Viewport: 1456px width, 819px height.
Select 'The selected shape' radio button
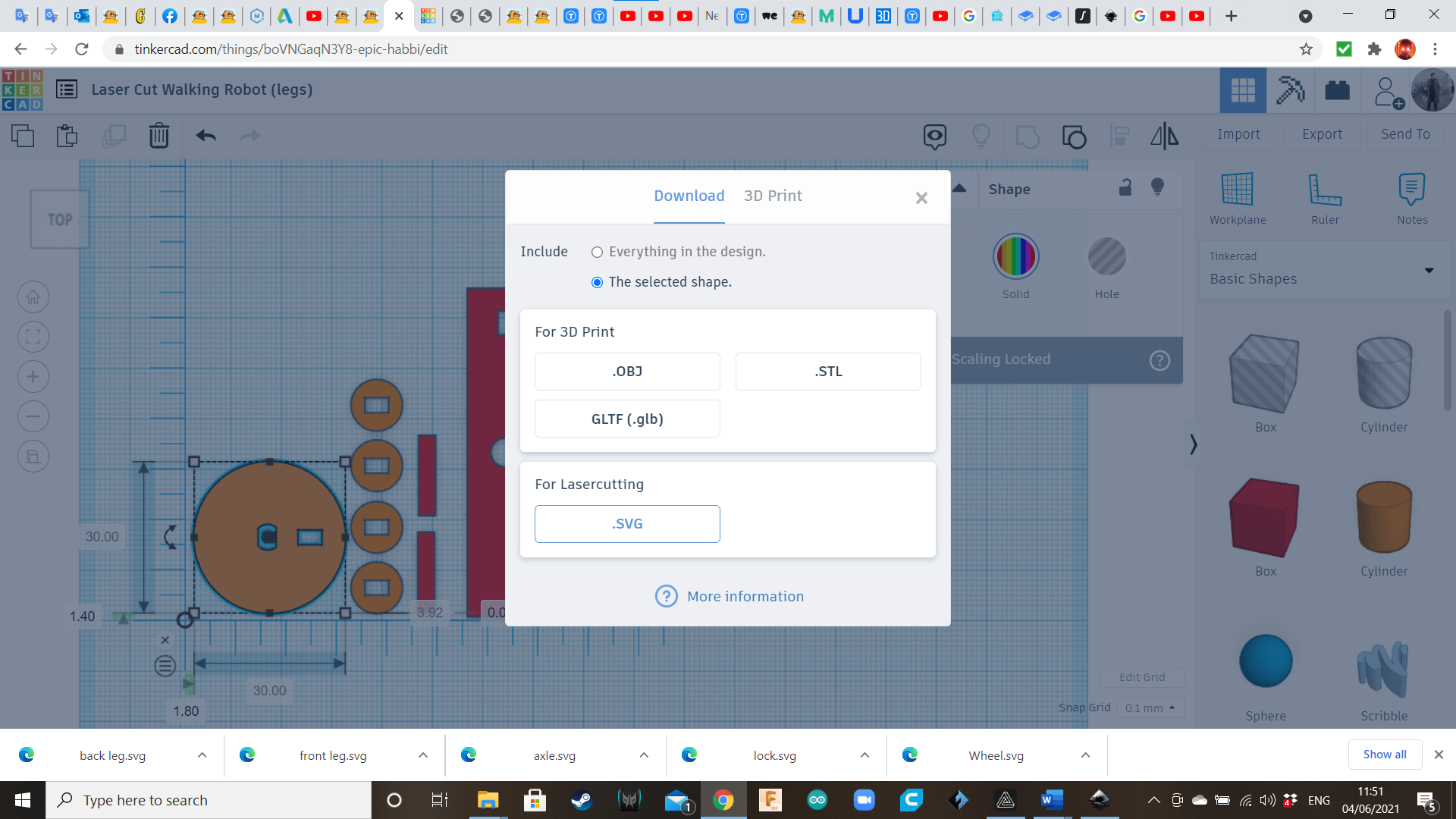pyautogui.click(x=598, y=283)
